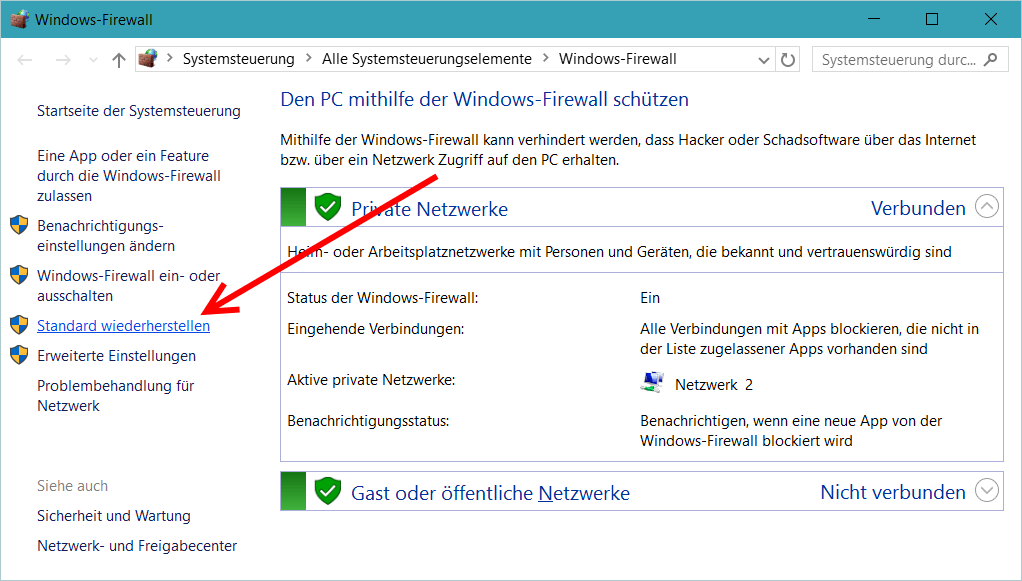Screen dimensions: 1022x581
Task: Open Netzwerk- und Freigabecenter link
Action: (x=137, y=546)
